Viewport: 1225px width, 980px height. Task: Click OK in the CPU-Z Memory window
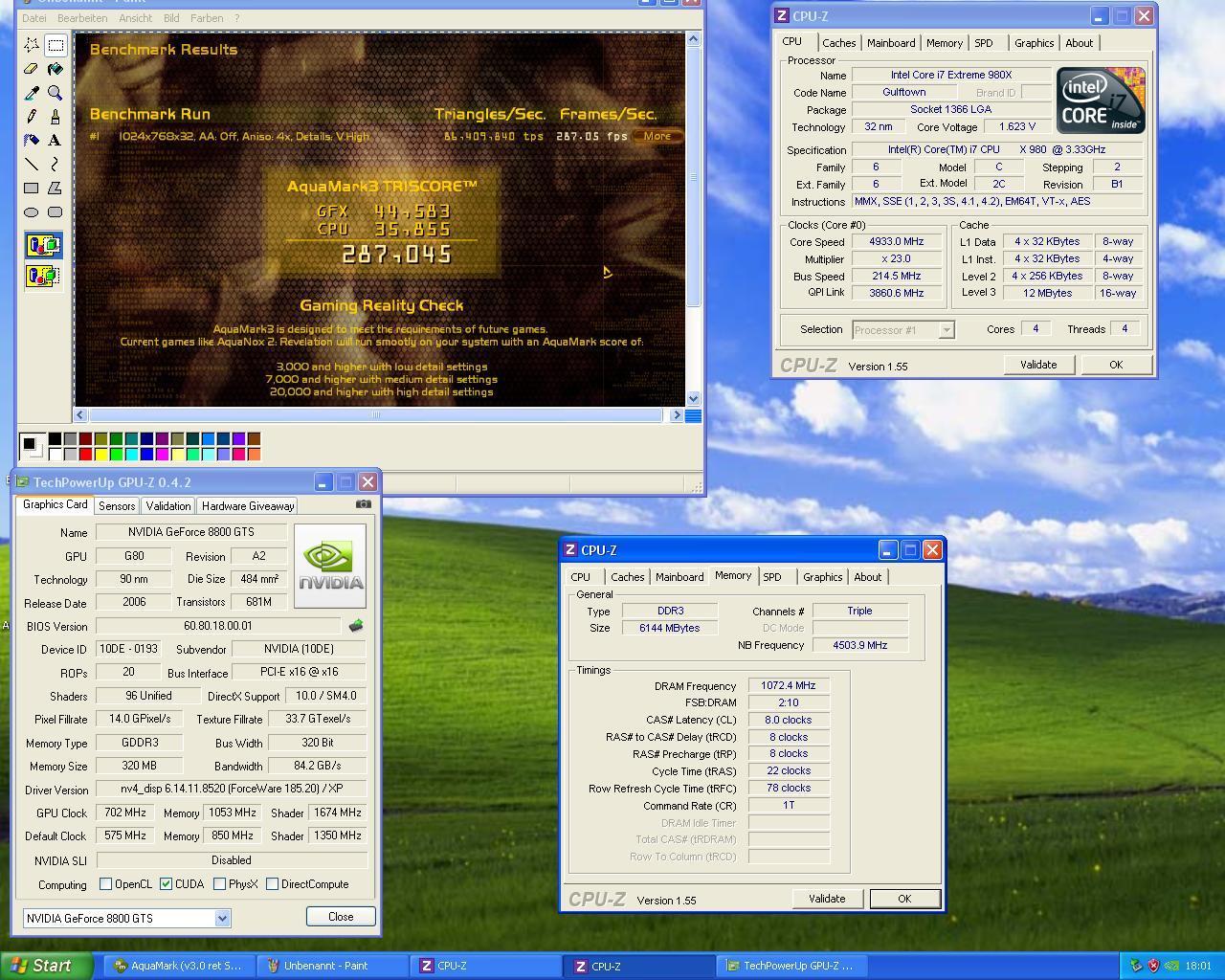coord(904,899)
